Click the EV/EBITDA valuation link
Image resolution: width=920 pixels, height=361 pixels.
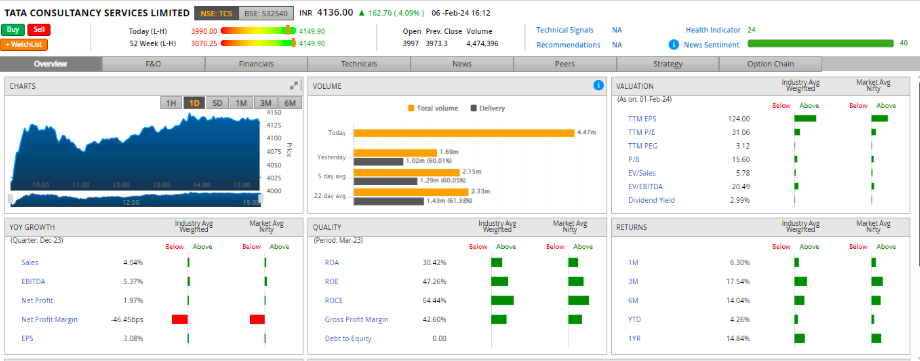(x=645, y=186)
